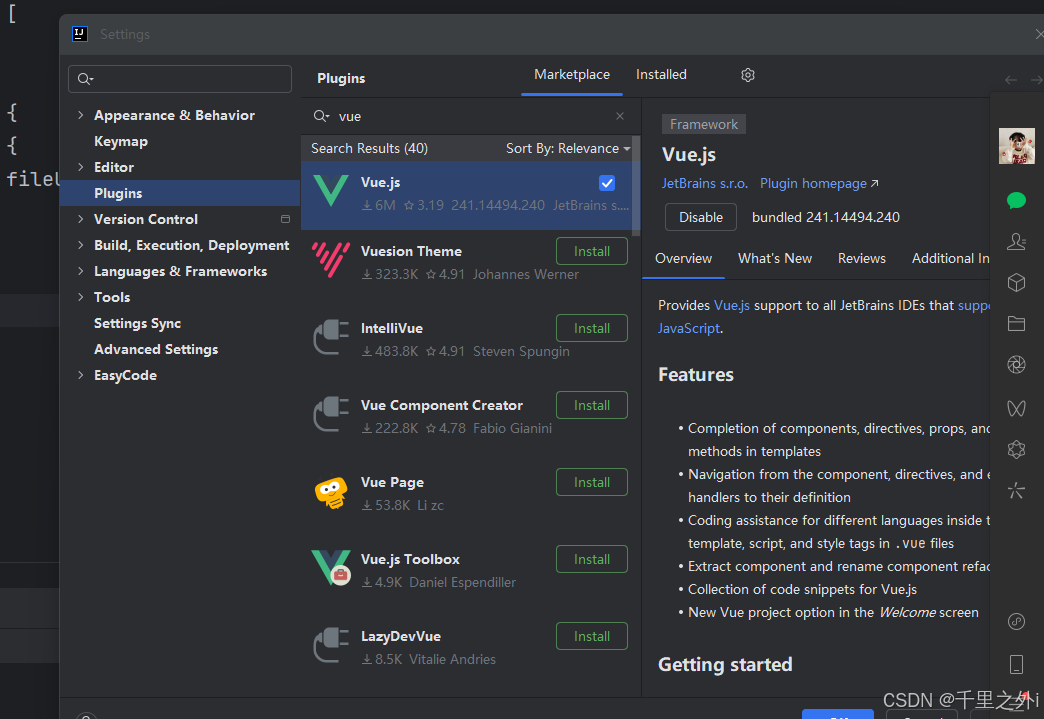Click the phone icon in right sidebar
The image size is (1044, 719).
pyautogui.click(x=1016, y=664)
